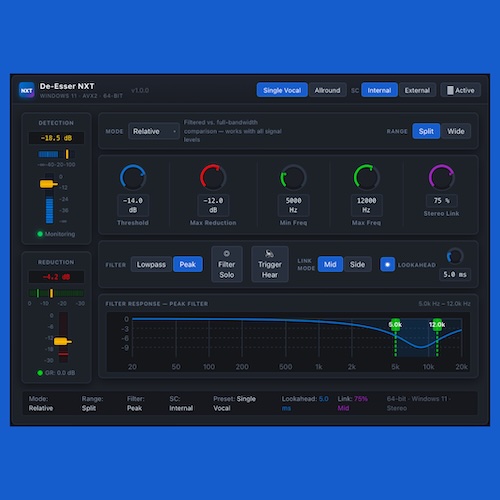
Task: Click 'Preset: Single Vocal' status entry
Action: 235,403
